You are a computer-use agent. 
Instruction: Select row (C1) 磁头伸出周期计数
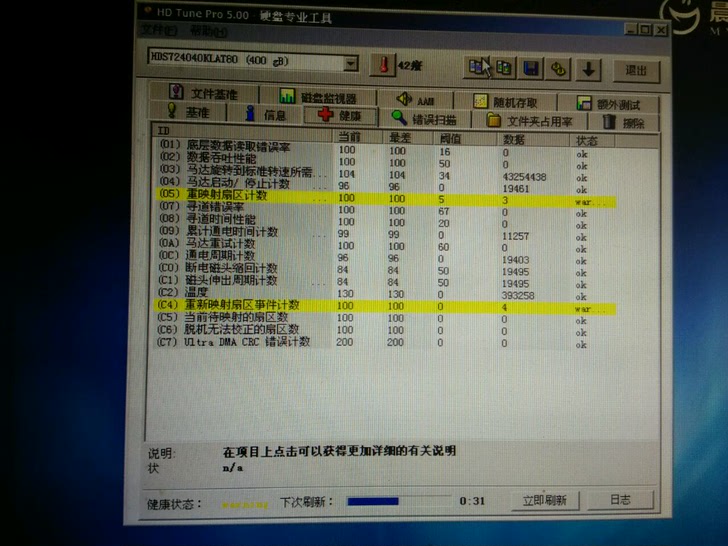[384, 282]
